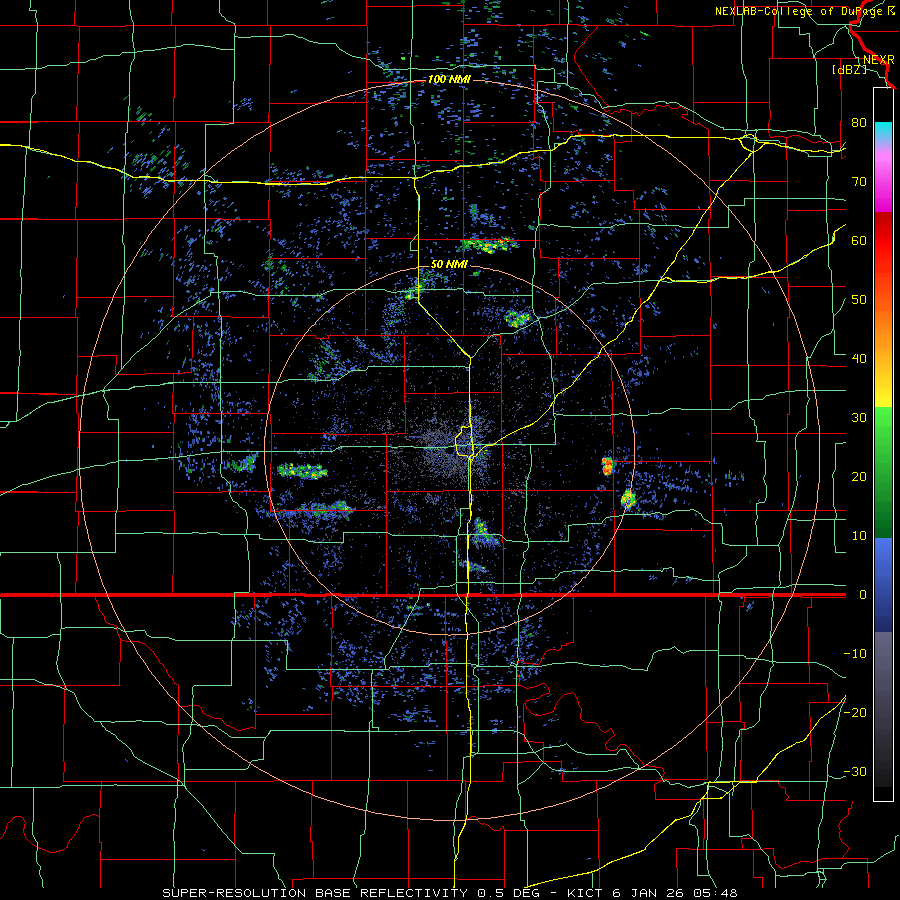Click the -10 value on dBZ scale
This screenshot has height=900, width=900.
click(x=855, y=653)
